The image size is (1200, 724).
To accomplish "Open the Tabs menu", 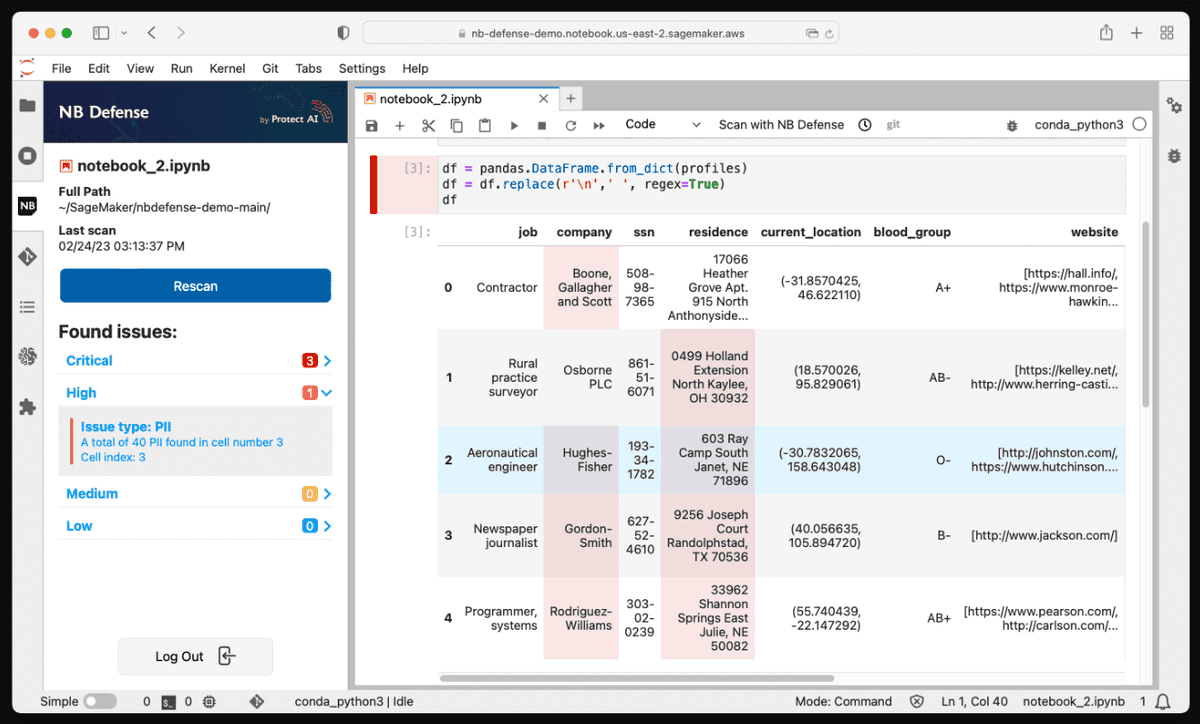I will 308,68.
